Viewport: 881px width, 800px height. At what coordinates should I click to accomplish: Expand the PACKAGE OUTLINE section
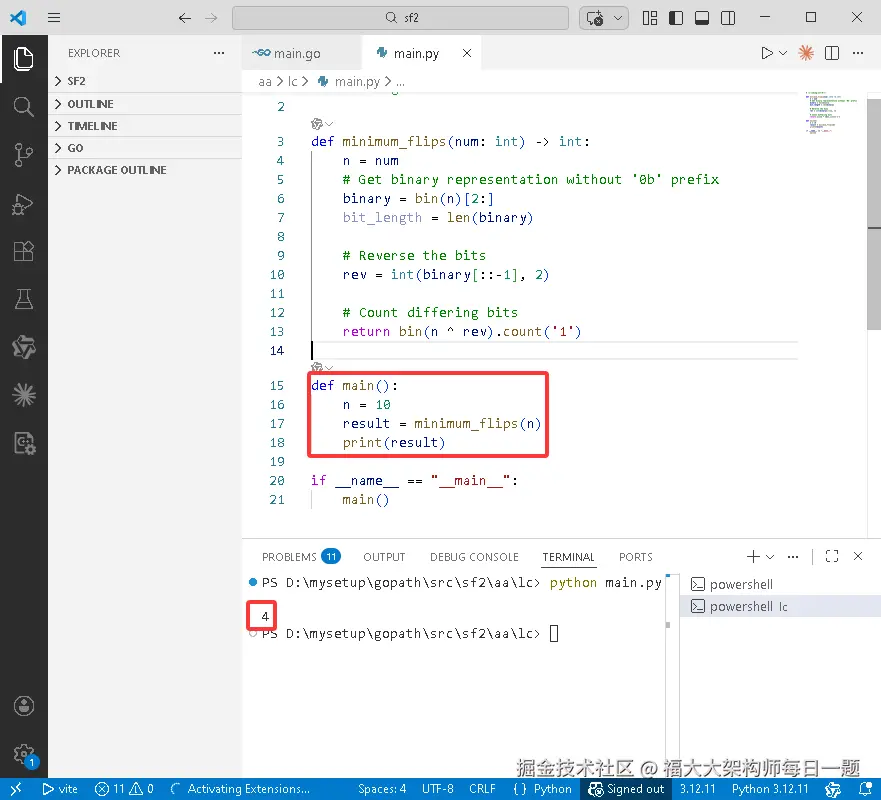click(145, 170)
